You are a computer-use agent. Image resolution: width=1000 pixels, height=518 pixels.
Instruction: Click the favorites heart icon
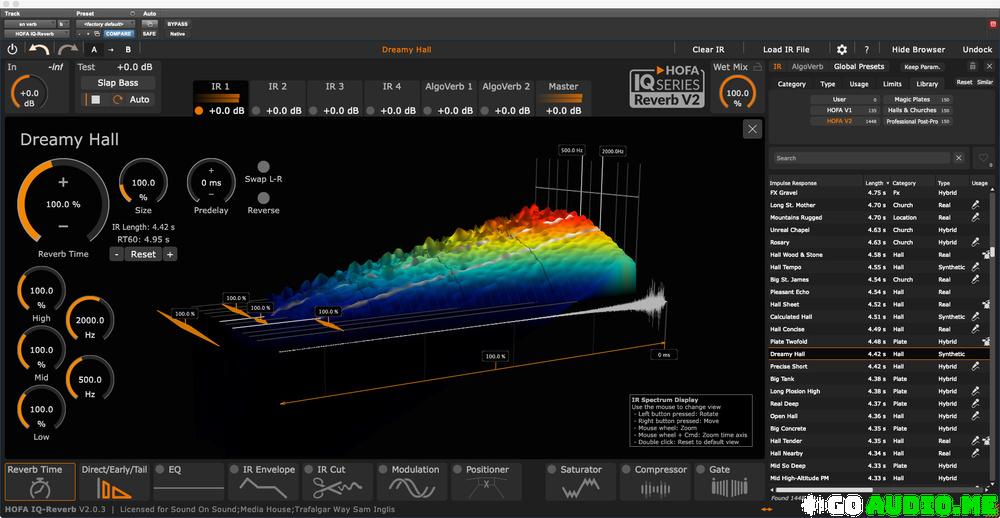983,158
